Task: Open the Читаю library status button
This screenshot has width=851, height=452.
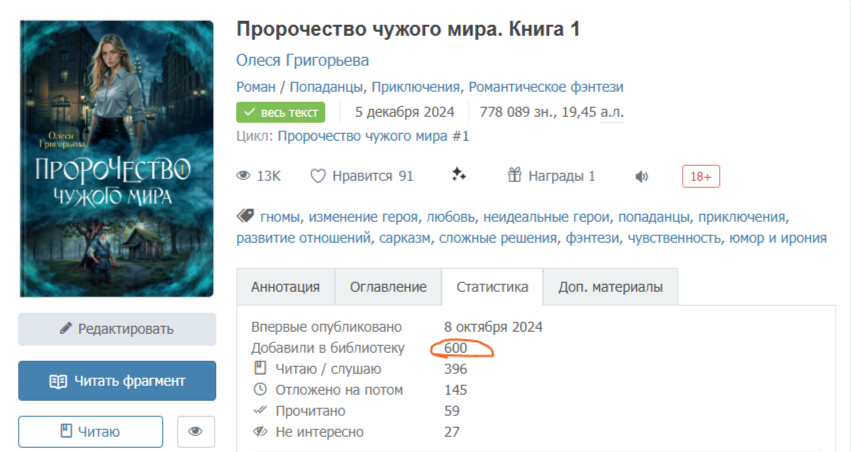Action: [x=91, y=431]
